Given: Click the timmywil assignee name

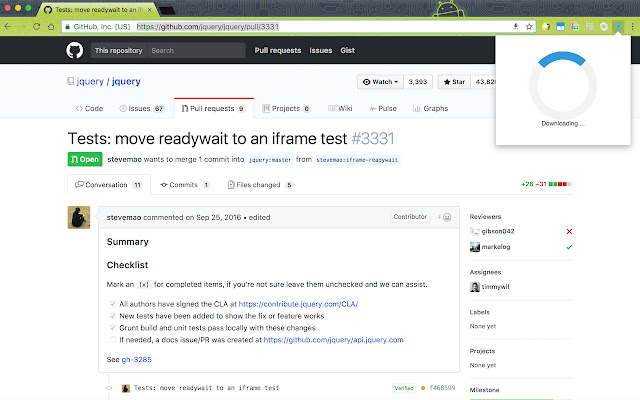Looking at the screenshot, I should pyautogui.click(x=496, y=287).
